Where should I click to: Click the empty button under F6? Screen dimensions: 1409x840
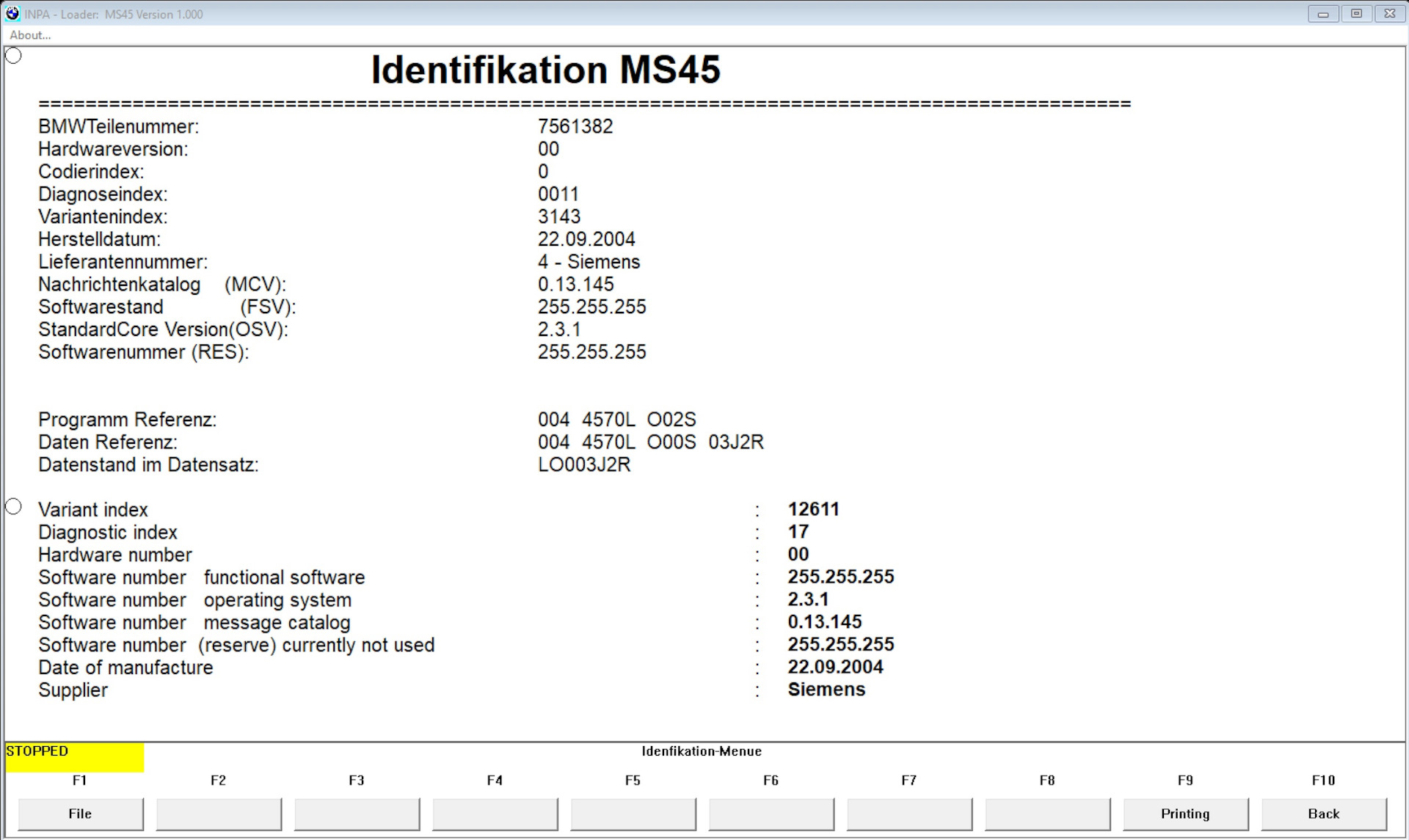771,814
